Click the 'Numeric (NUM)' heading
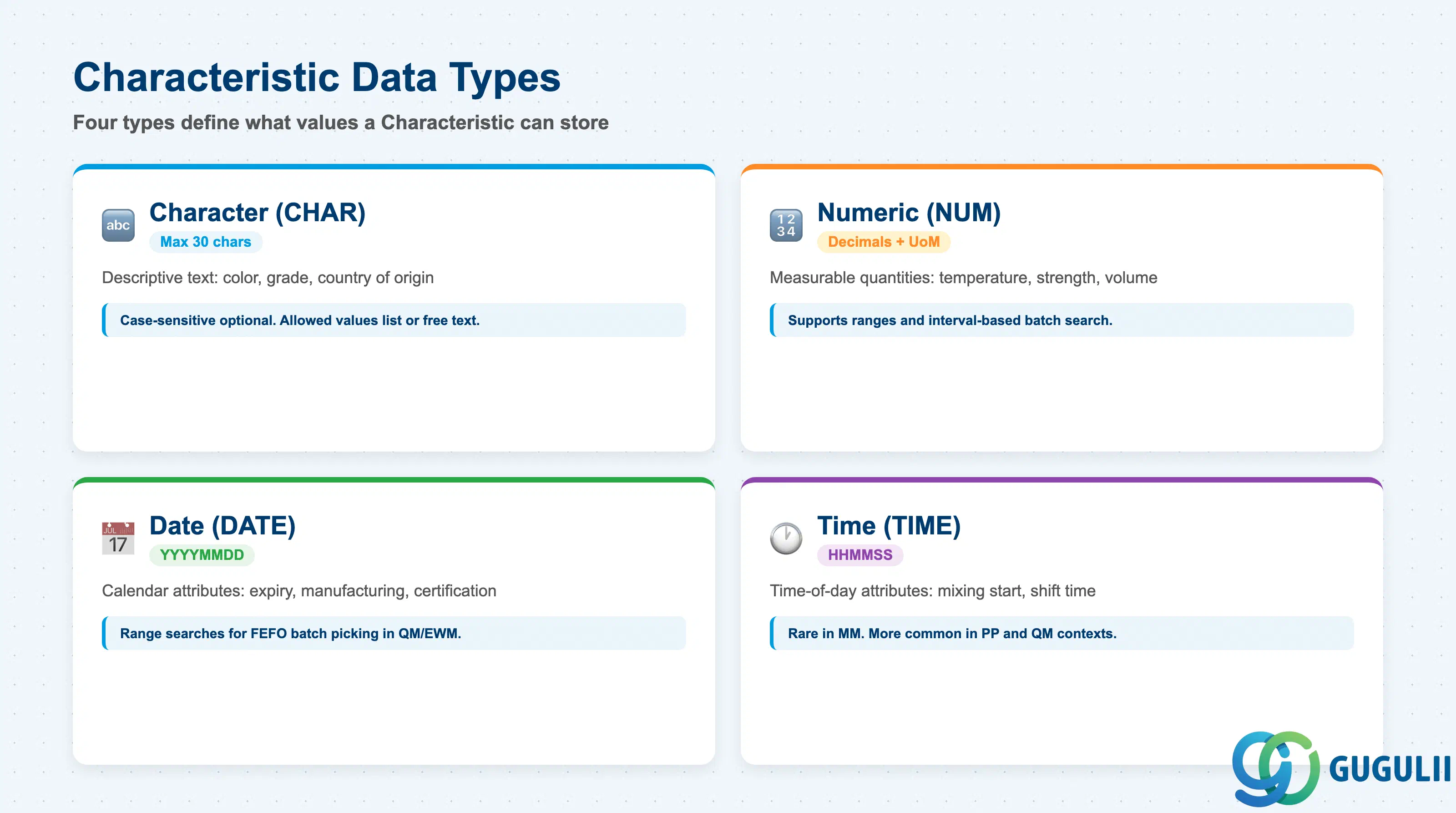 pyautogui.click(x=909, y=213)
